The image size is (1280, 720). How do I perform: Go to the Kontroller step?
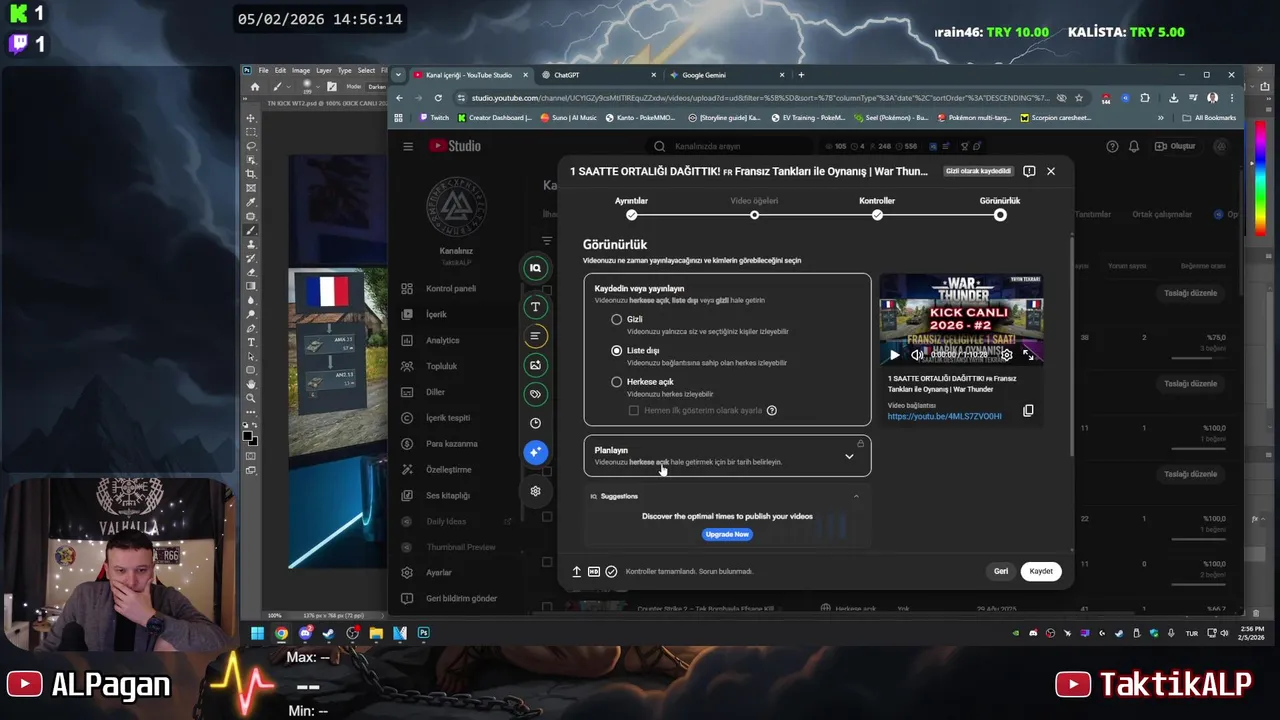[x=877, y=207]
